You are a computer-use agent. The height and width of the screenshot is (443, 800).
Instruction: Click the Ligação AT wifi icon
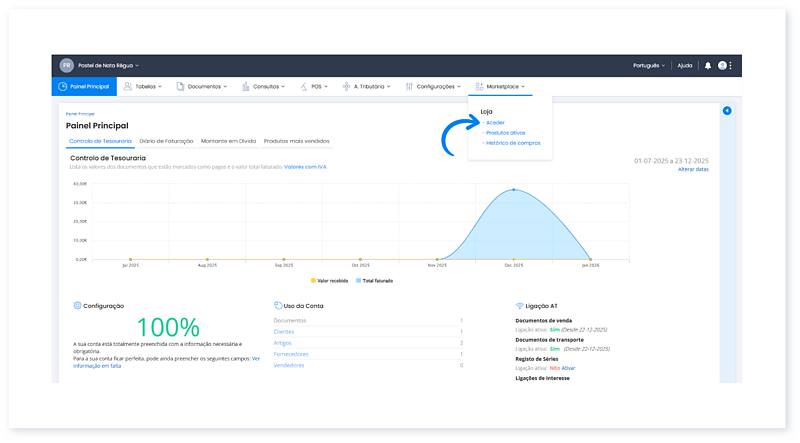tap(519, 305)
